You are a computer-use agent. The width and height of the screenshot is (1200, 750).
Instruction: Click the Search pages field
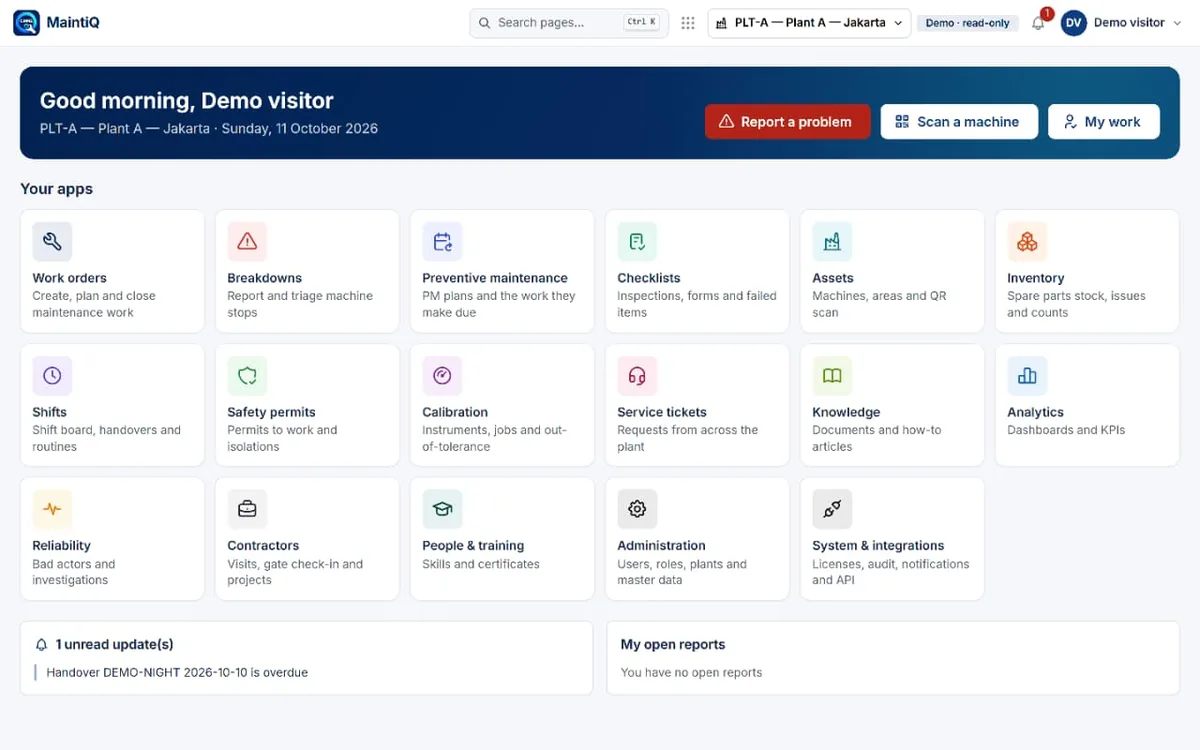(x=569, y=23)
